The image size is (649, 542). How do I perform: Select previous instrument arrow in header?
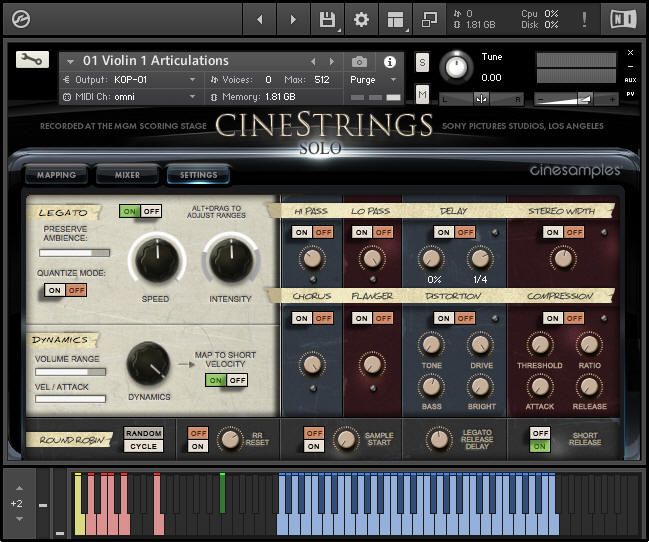(313, 62)
